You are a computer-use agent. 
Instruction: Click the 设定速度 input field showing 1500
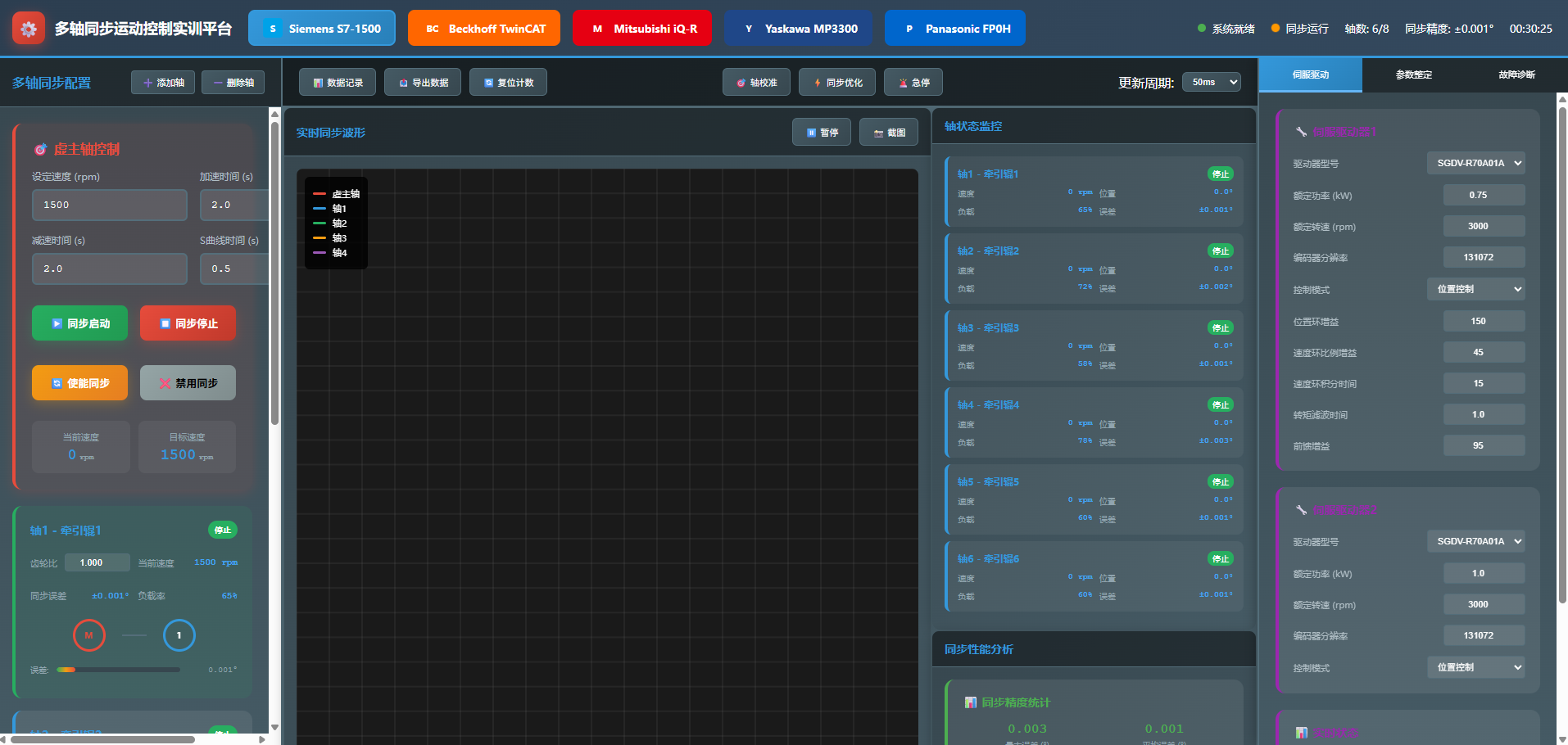[x=110, y=205]
